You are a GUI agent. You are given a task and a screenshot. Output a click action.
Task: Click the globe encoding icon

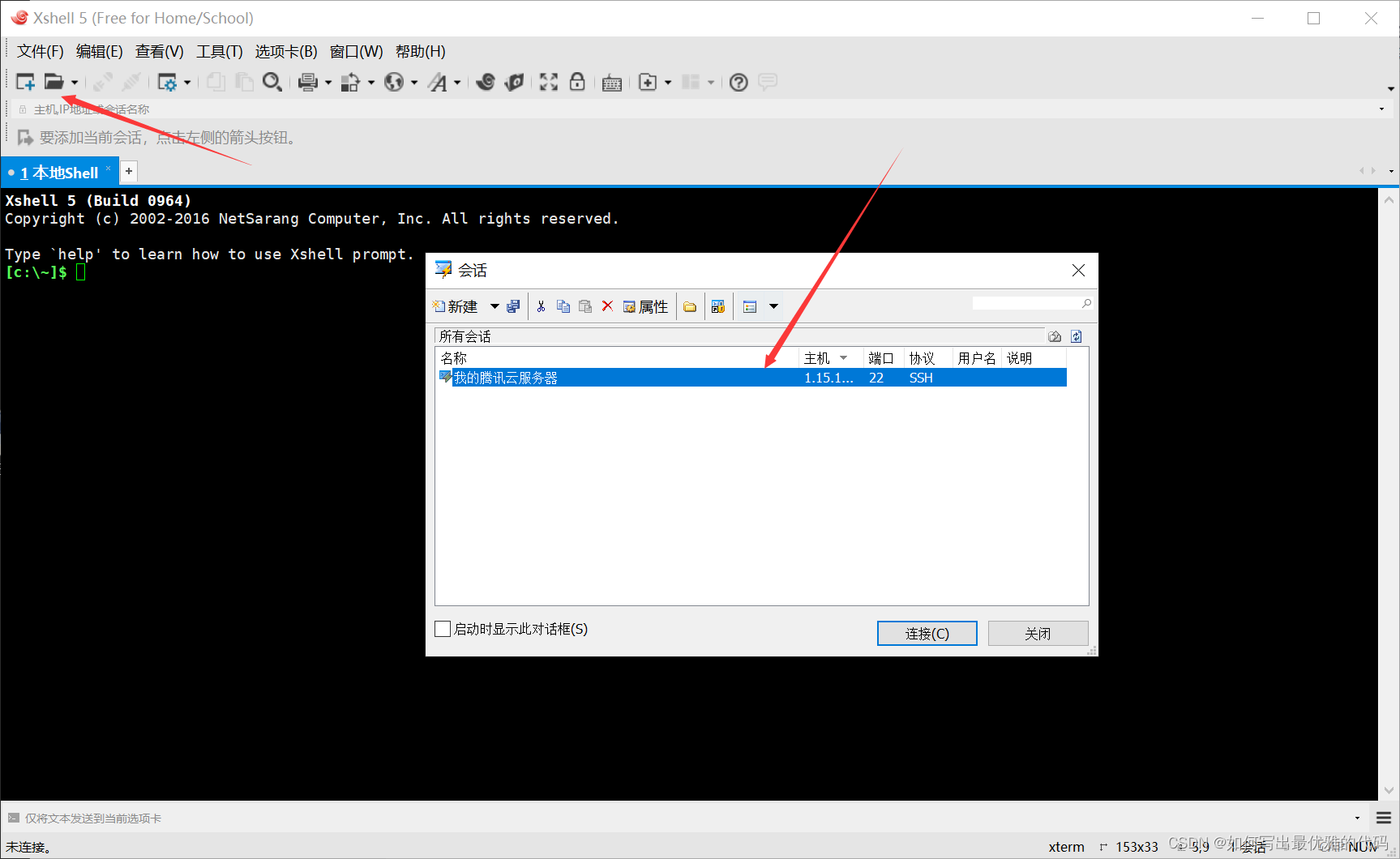pos(394,82)
